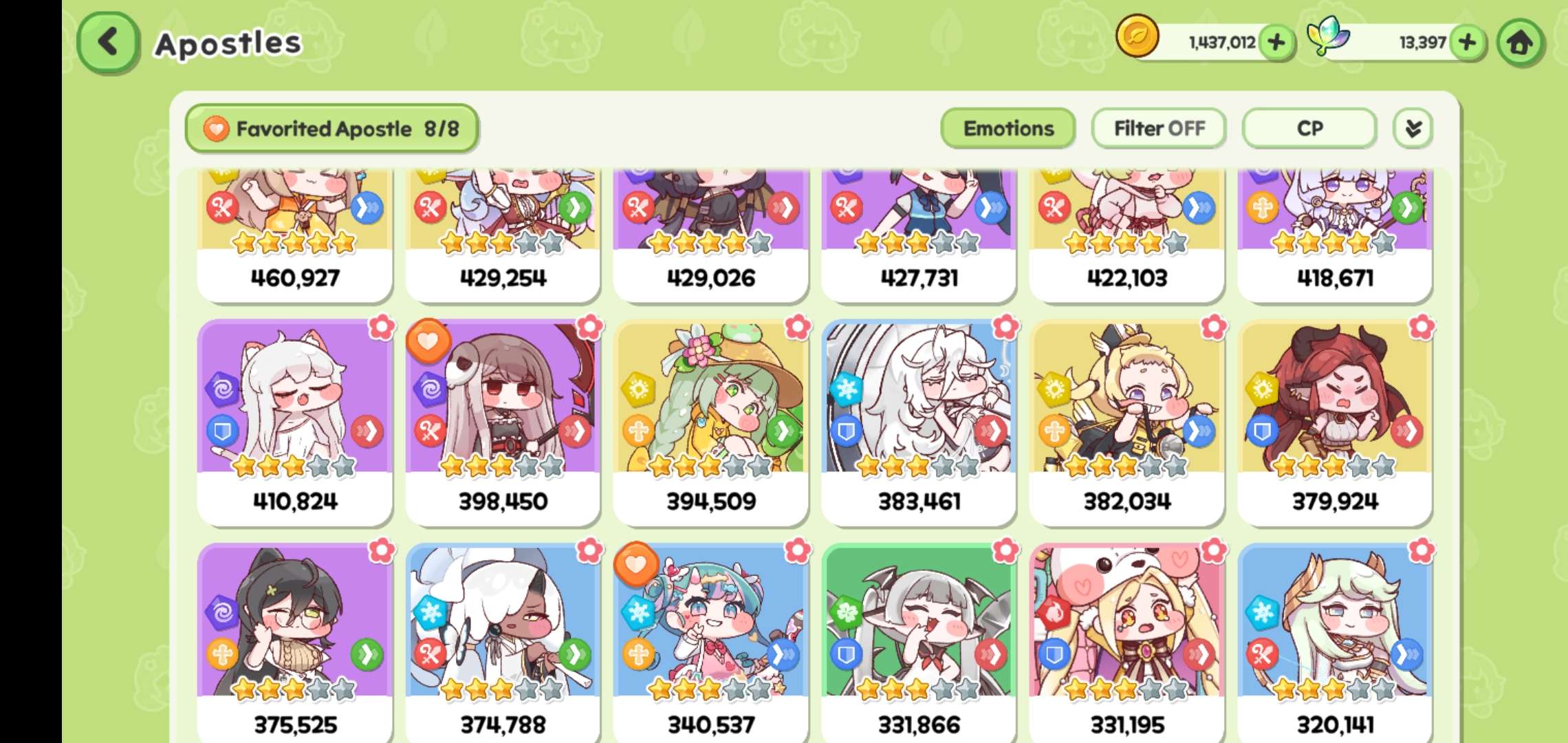Select the glasses apostle with 375,525 CP
This screenshot has width=1568, height=743.
coord(294,643)
